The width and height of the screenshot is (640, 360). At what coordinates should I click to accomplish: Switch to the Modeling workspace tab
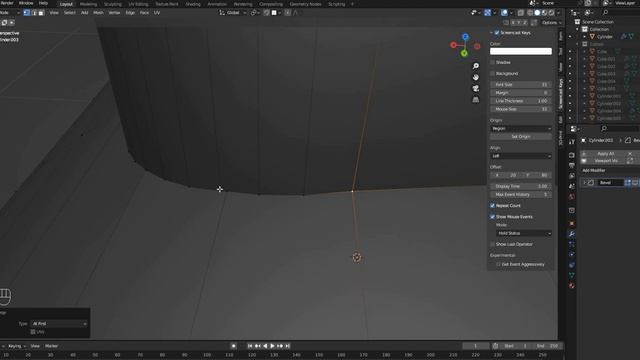pyautogui.click(x=88, y=4)
